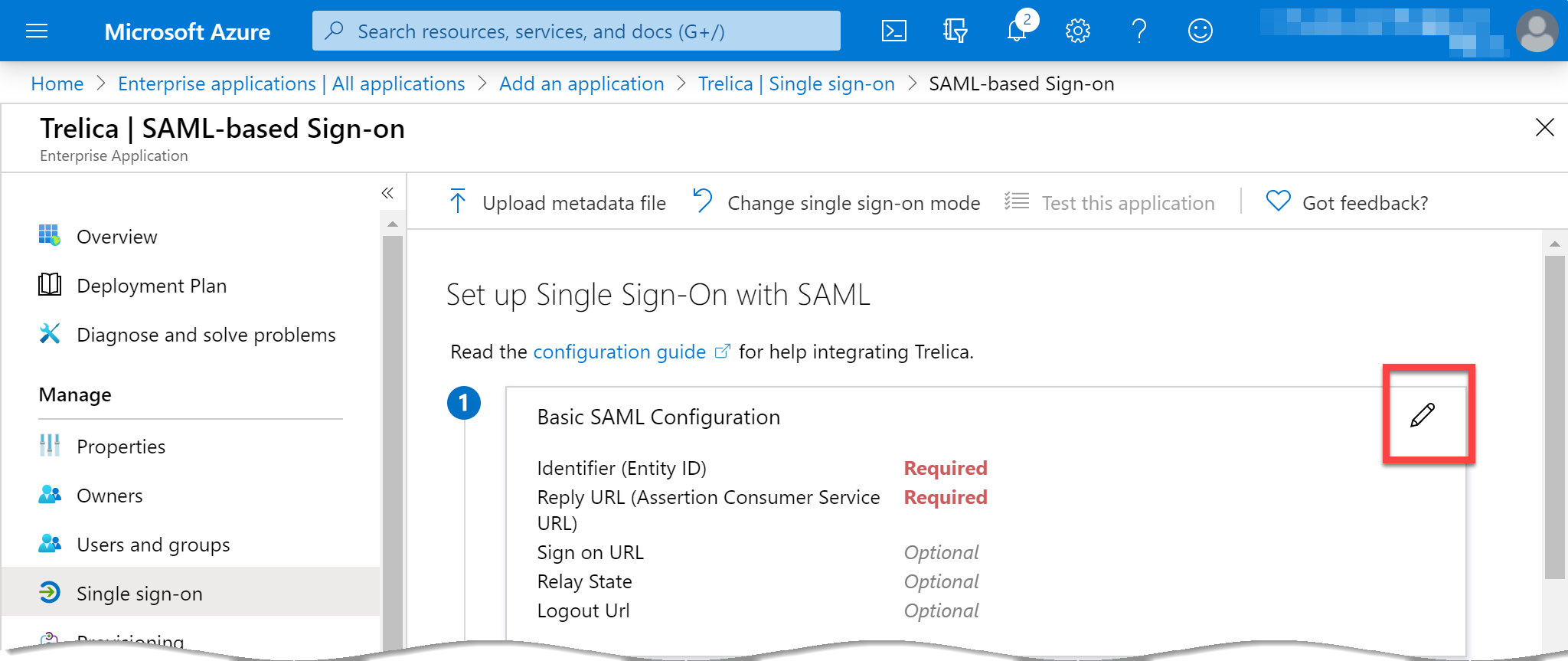Image resolution: width=1568 pixels, height=661 pixels.
Task: Click Required next to Identifier (Entity ID)
Action: tap(946, 468)
